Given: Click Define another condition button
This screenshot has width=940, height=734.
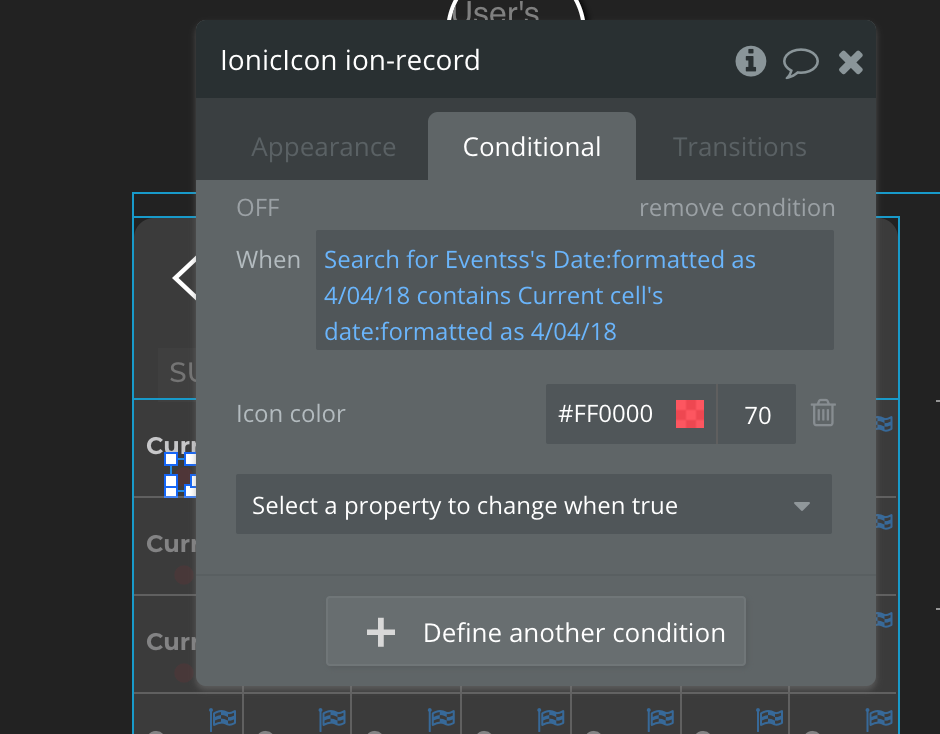Looking at the screenshot, I should point(535,632).
